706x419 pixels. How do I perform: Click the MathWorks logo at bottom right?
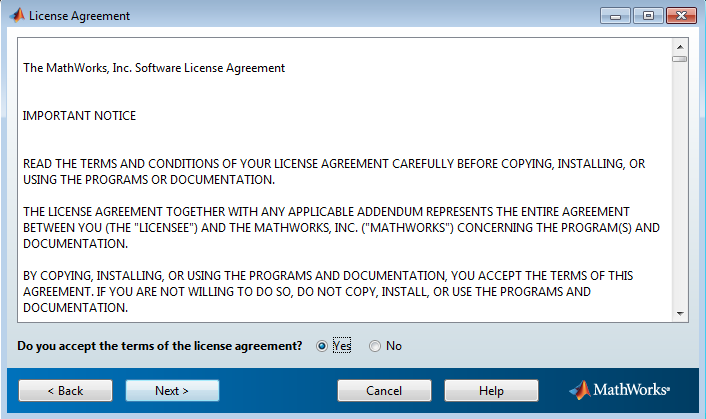tap(620, 390)
